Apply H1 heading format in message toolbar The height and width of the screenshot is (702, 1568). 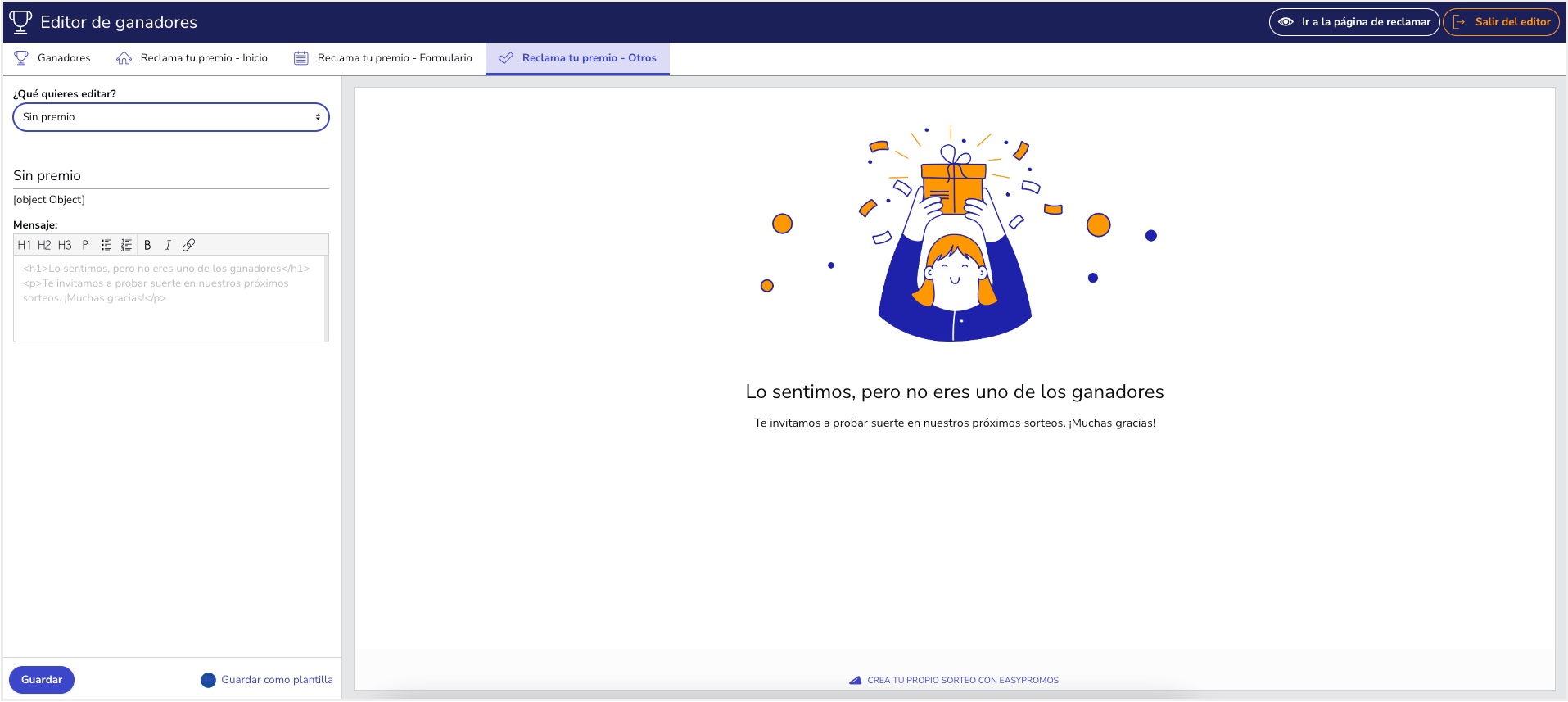tap(24, 245)
